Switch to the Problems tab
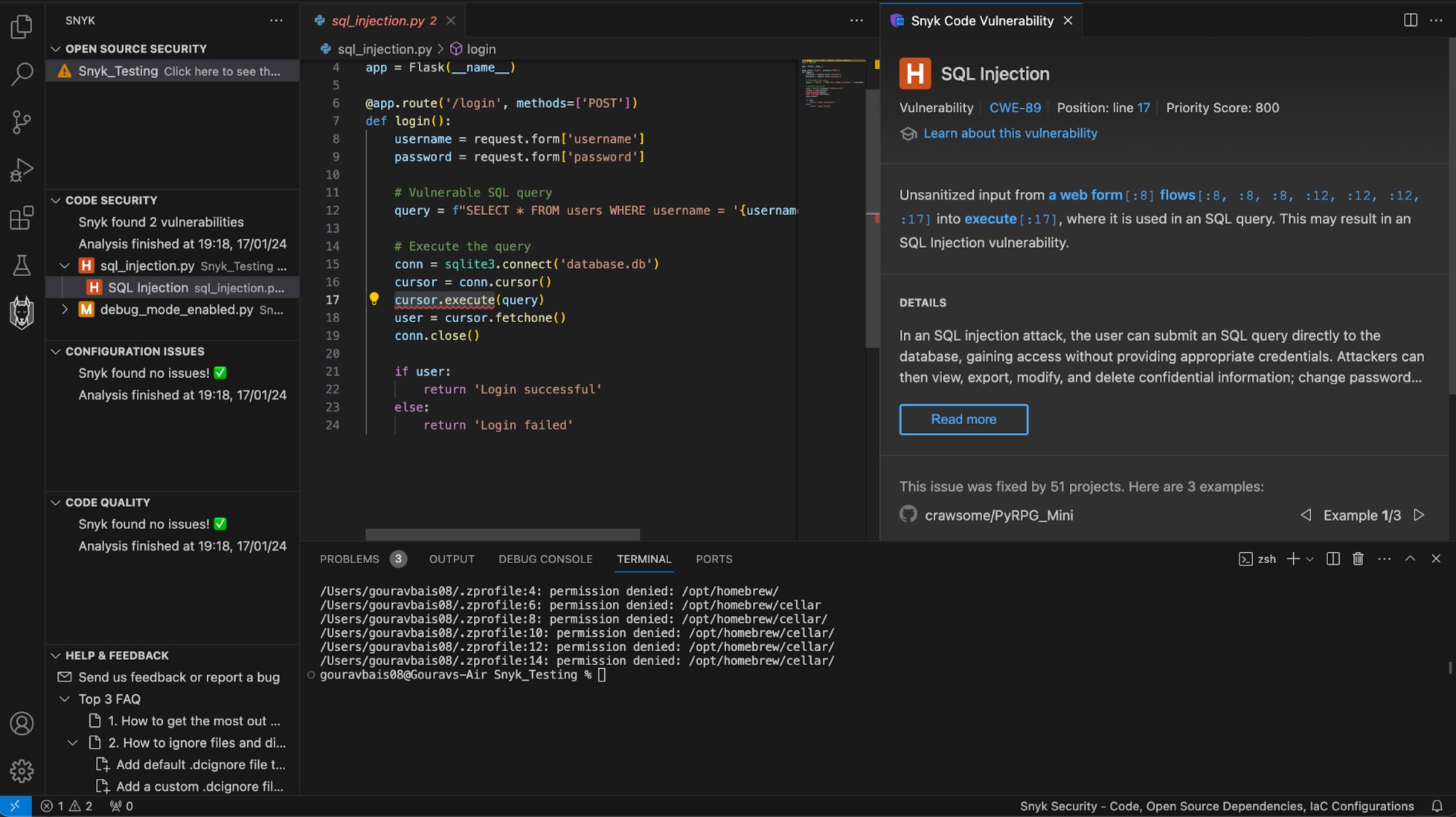Viewport: 1456px width, 817px height. (x=350, y=559)
